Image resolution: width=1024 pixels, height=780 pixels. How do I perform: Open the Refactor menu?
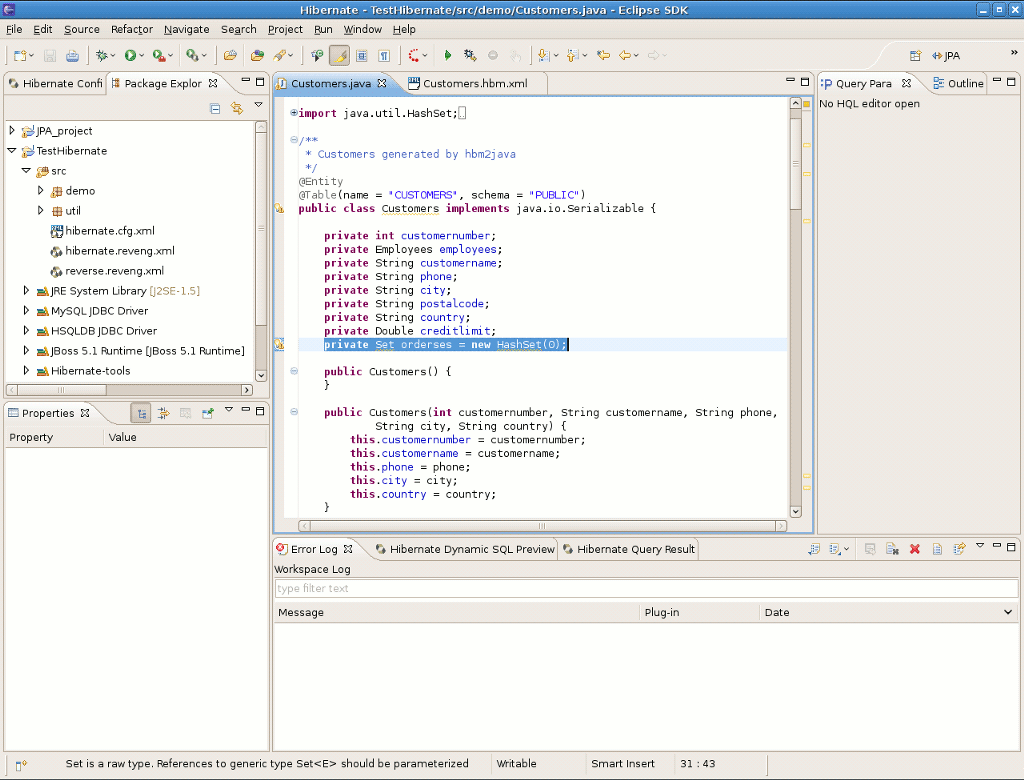(132, 30)
